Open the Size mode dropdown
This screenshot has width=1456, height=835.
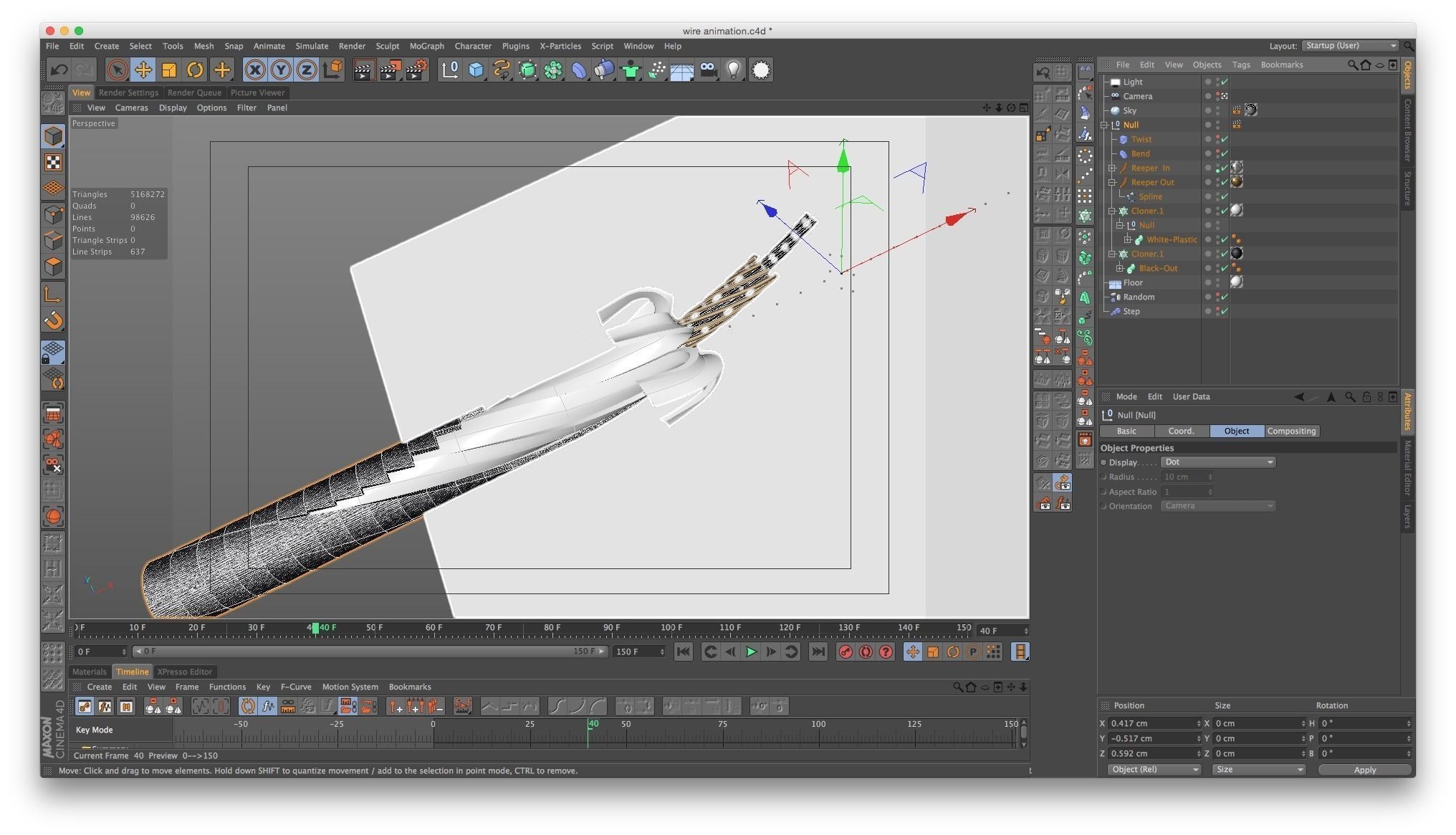pyautogui.click(x=1258, y=770)
